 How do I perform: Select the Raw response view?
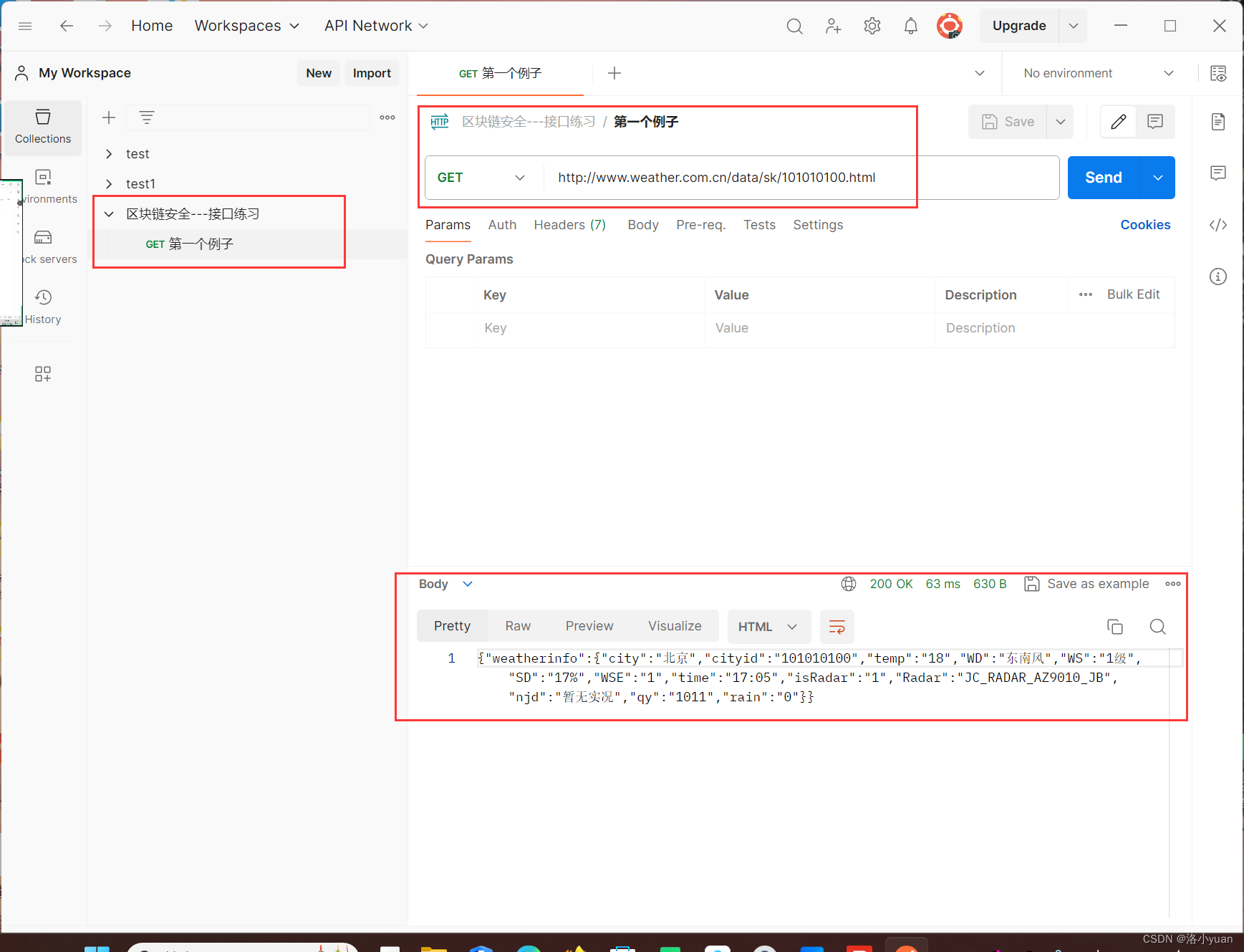pos(518,626)
